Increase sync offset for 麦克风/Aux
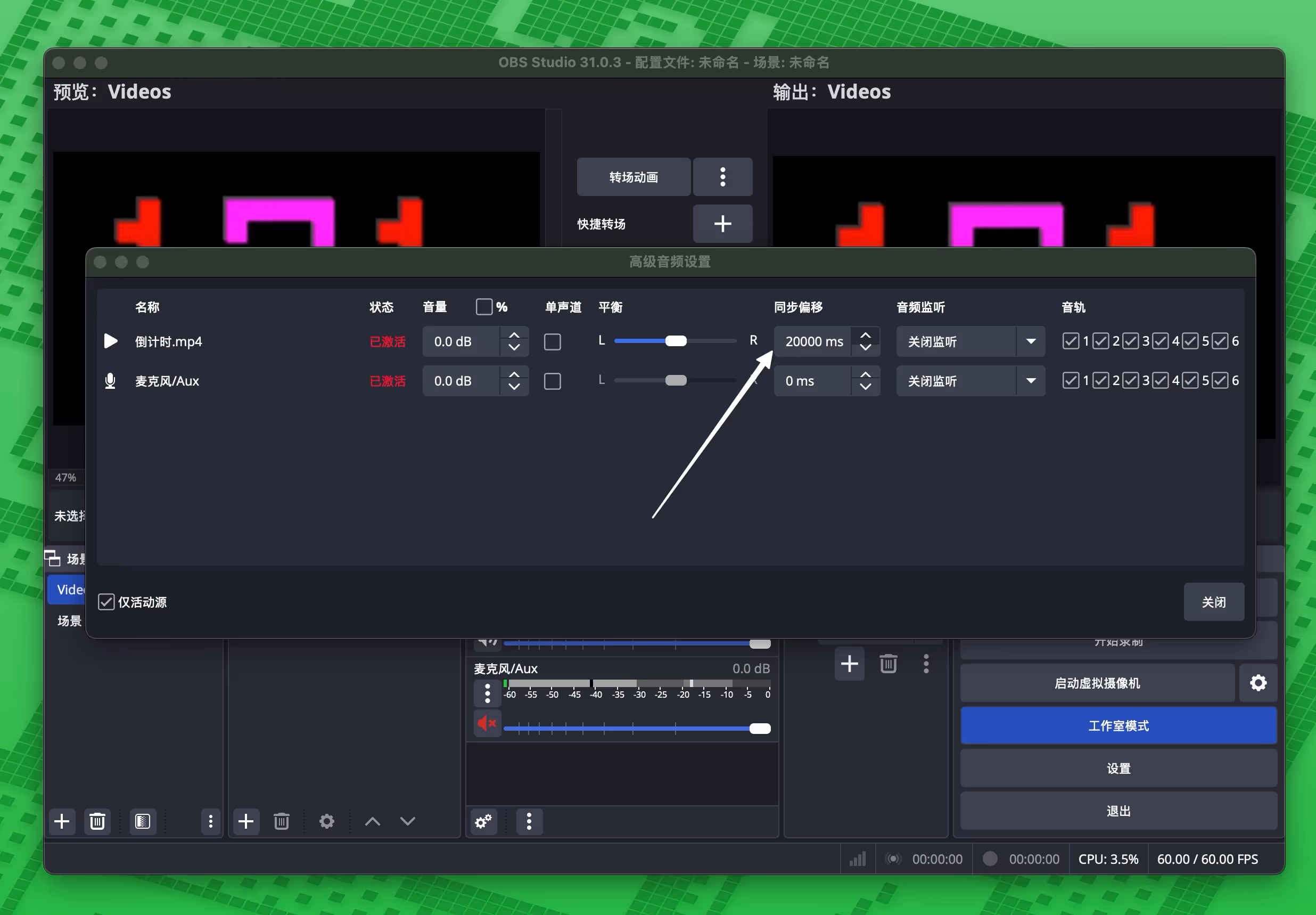This screenshot has width=1316, height=915. pos(866,374)
